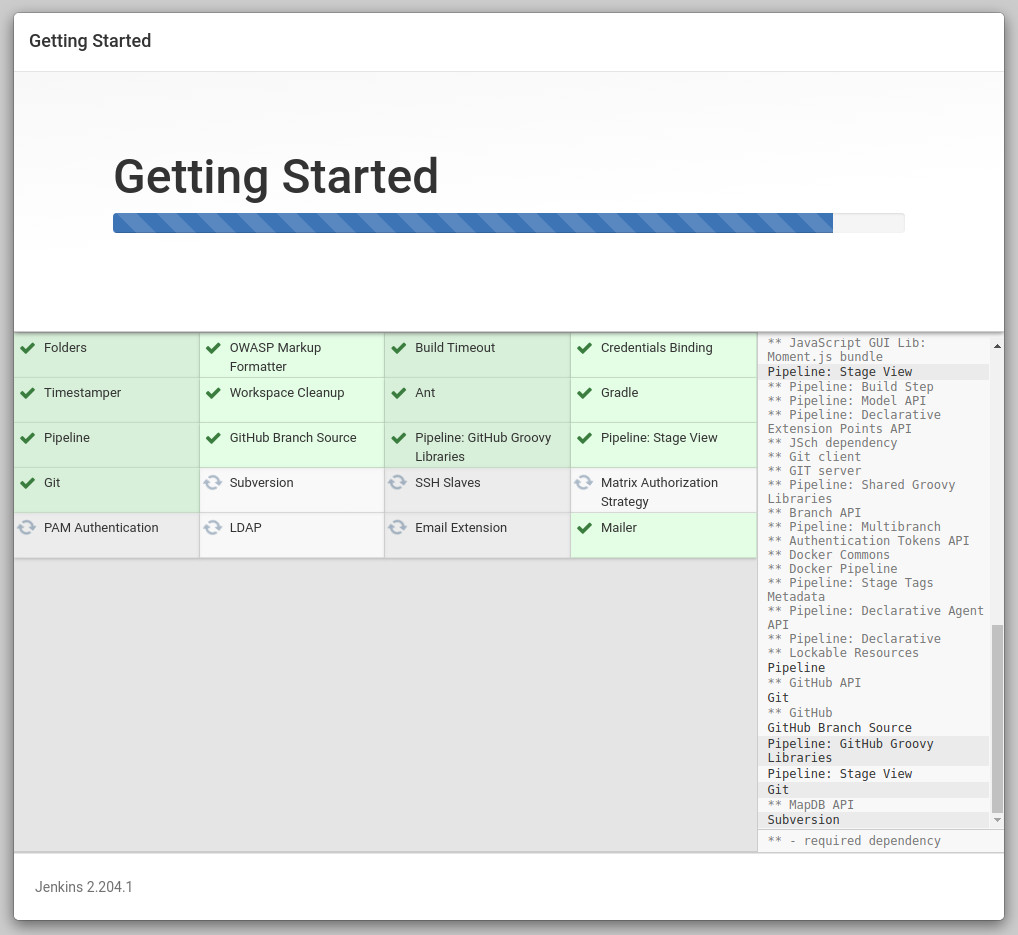Click the Build Timeout plugin label
The height and width of the screenshot is (935, 1018).
coord(454,347)
